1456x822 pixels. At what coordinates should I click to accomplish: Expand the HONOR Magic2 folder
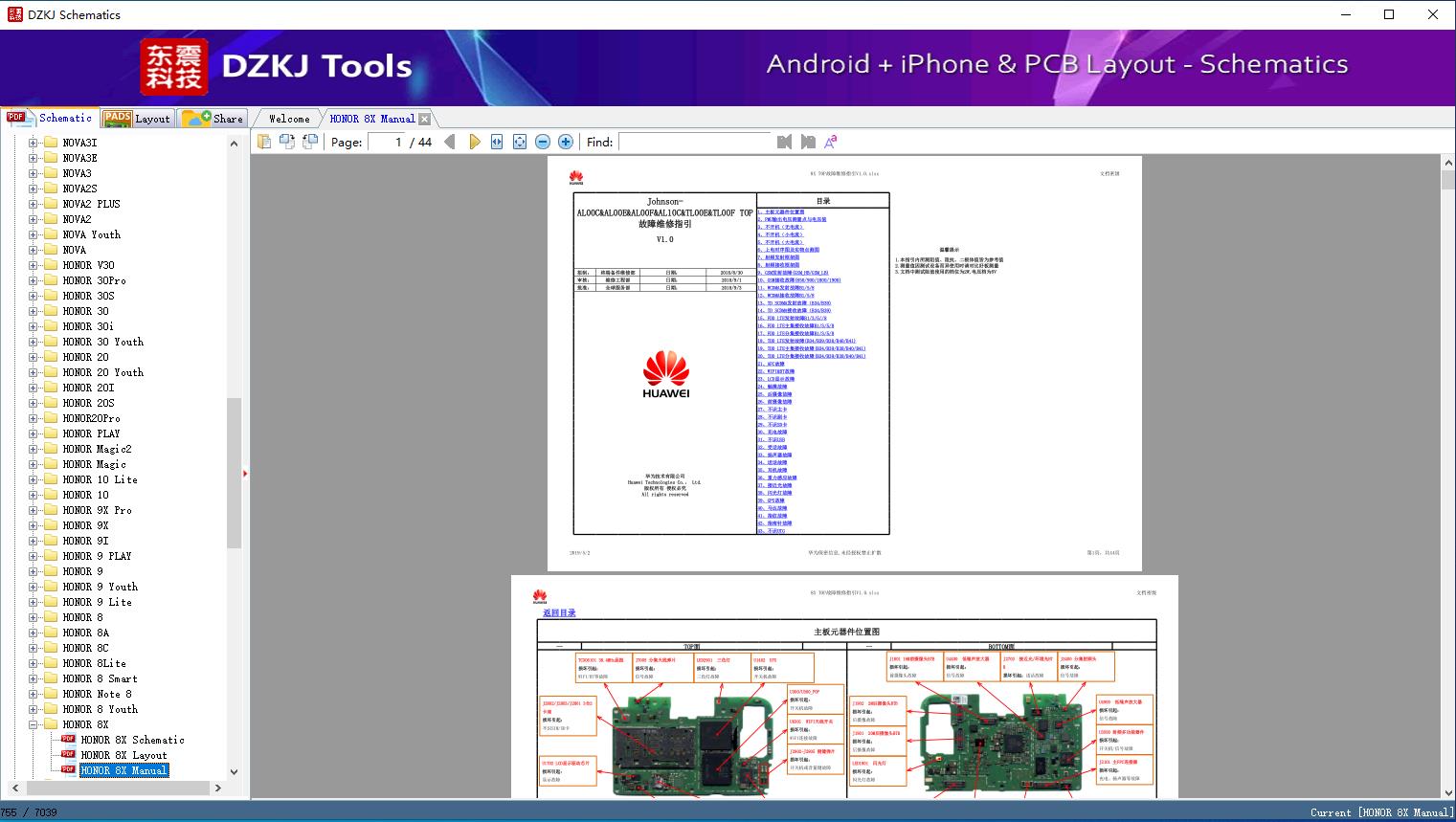pyautogui.click(x=34, y=449)
